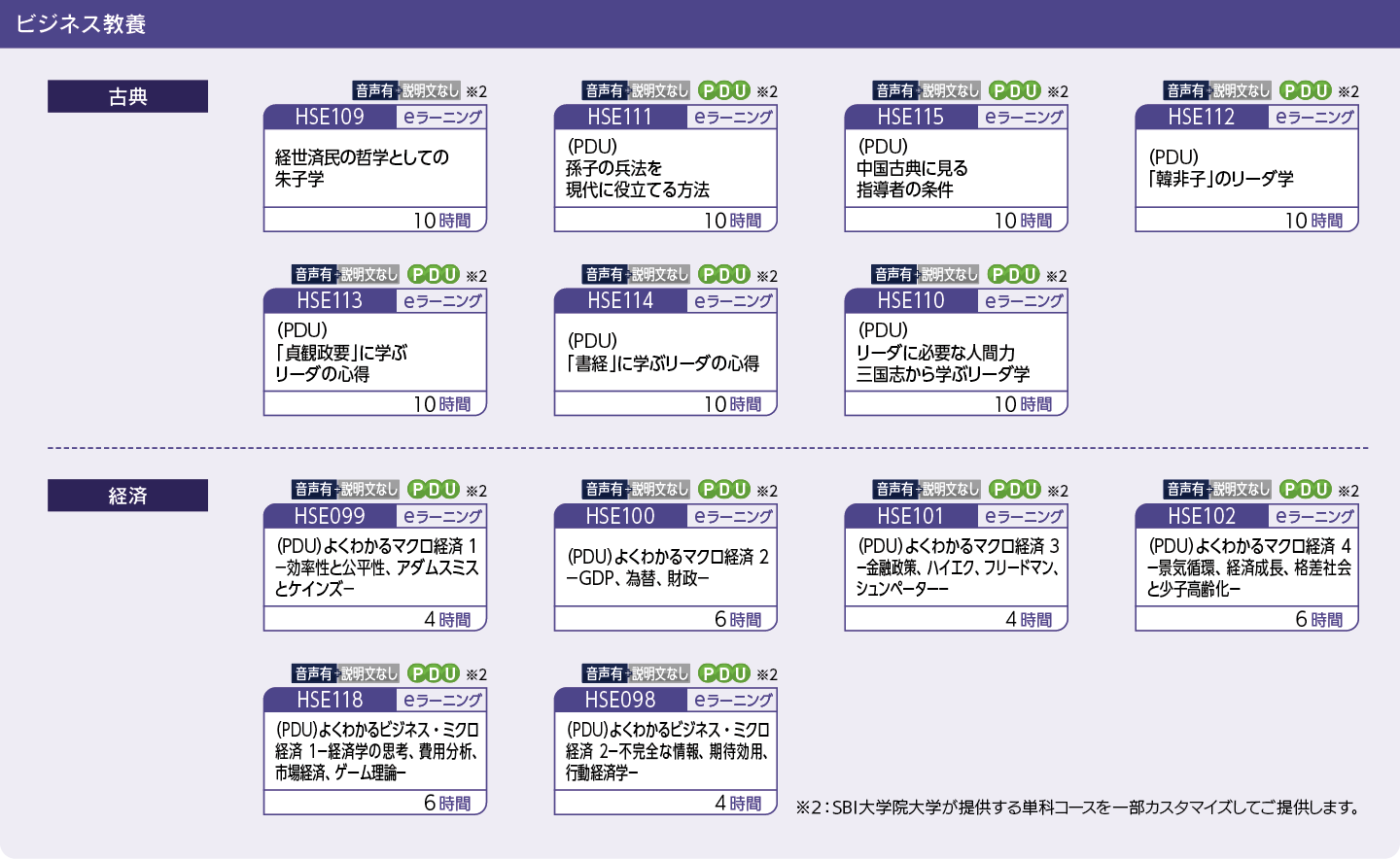Open course code HSE109
1400x859 pixels.
[330, 117]
